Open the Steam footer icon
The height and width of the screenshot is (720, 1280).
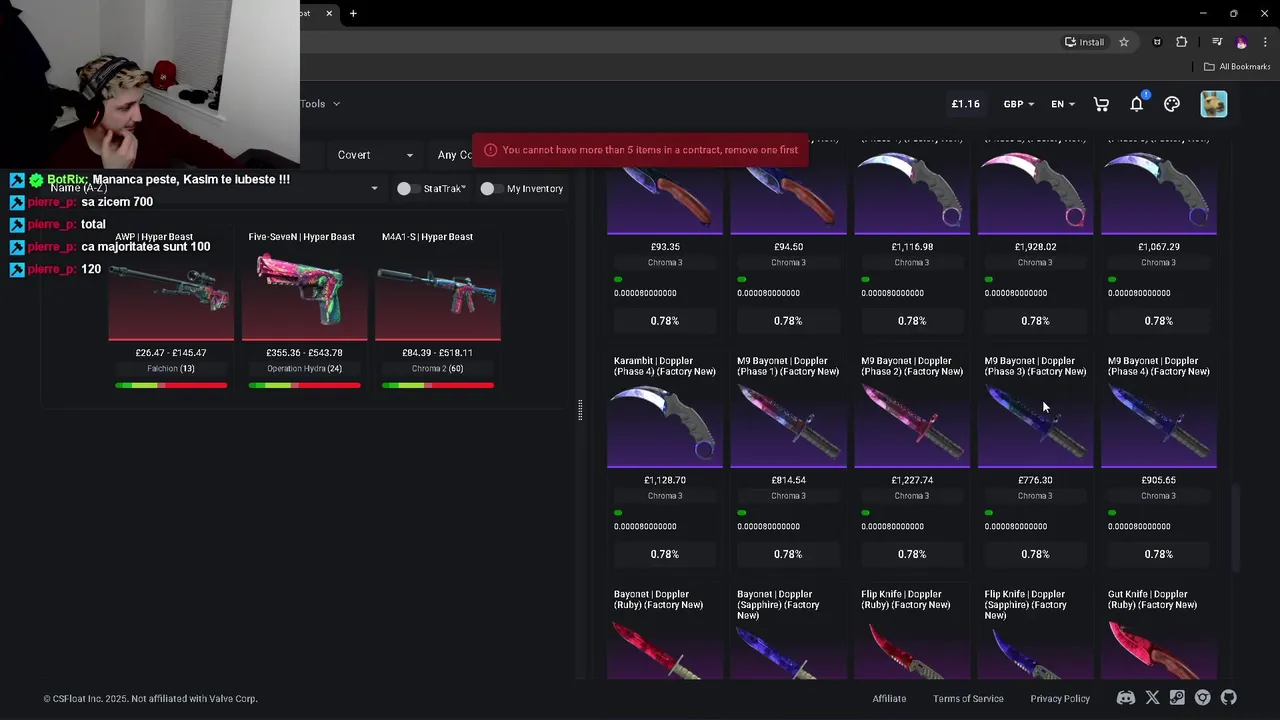(x=1177, y=698)
